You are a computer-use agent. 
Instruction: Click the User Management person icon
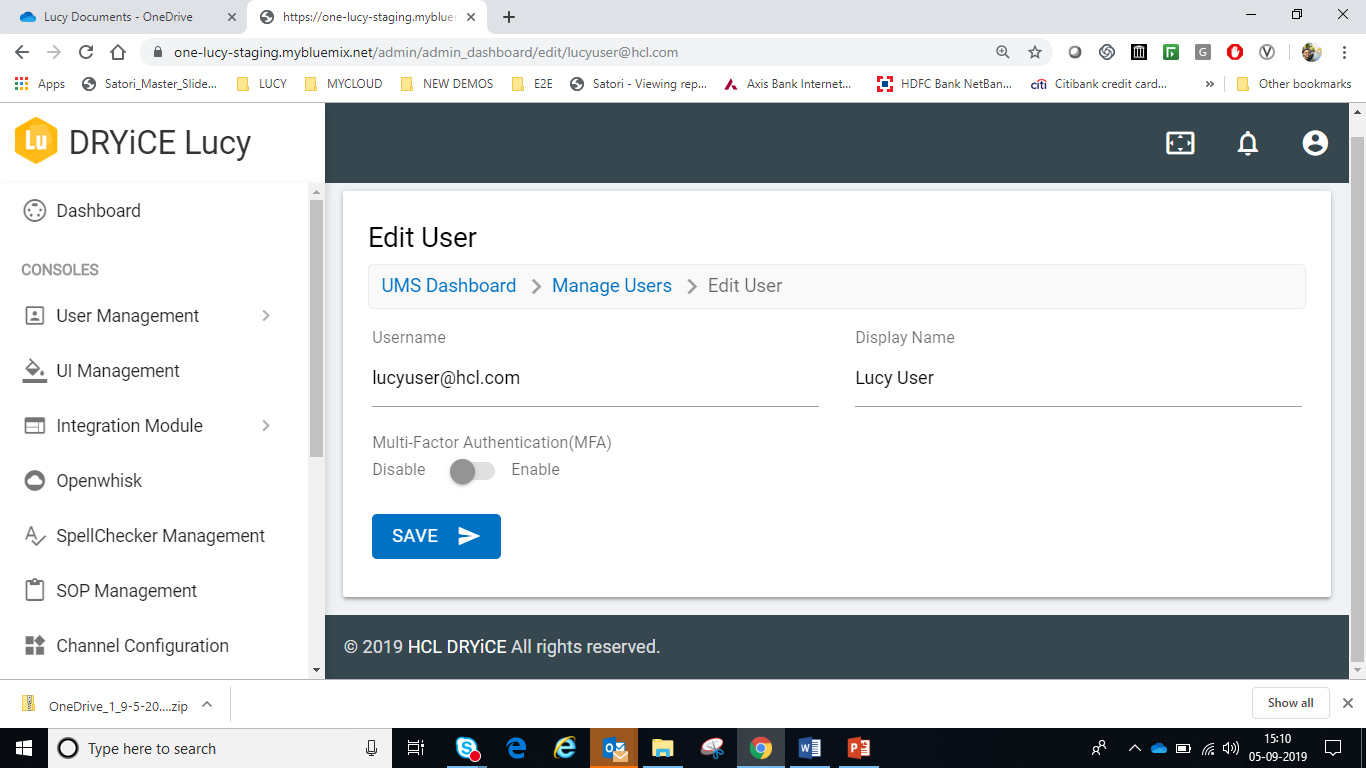coord(35,316)
